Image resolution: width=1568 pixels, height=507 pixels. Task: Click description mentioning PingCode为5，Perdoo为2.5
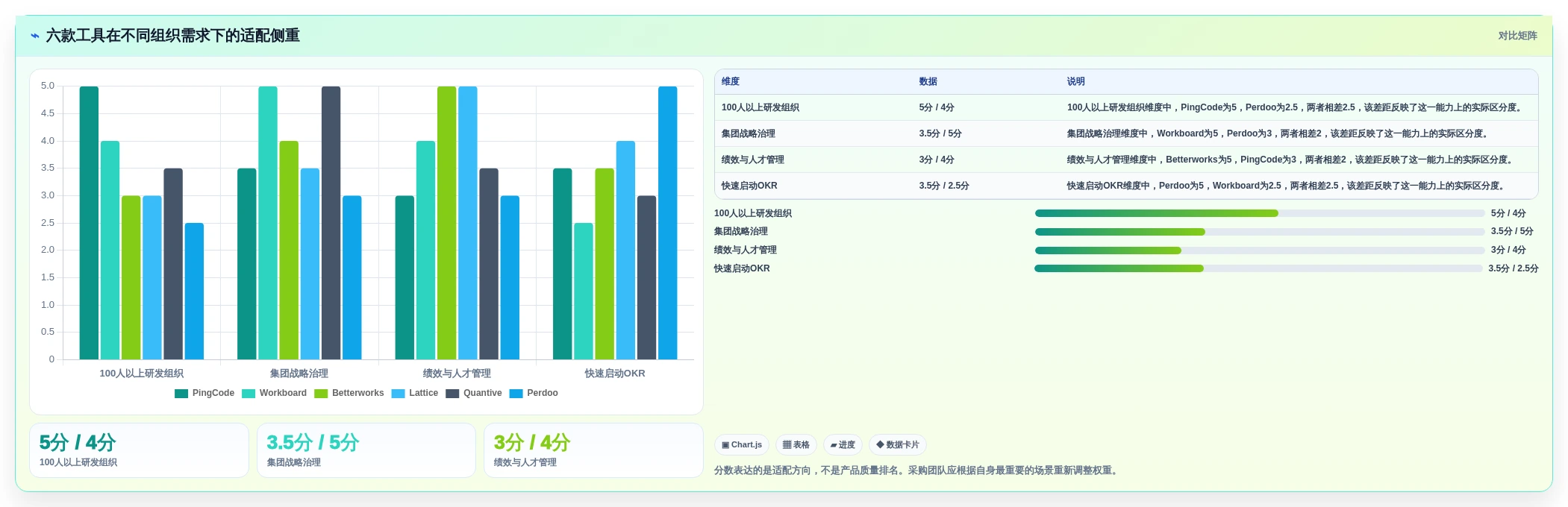pyautogui.click(x=1296, y=108)
